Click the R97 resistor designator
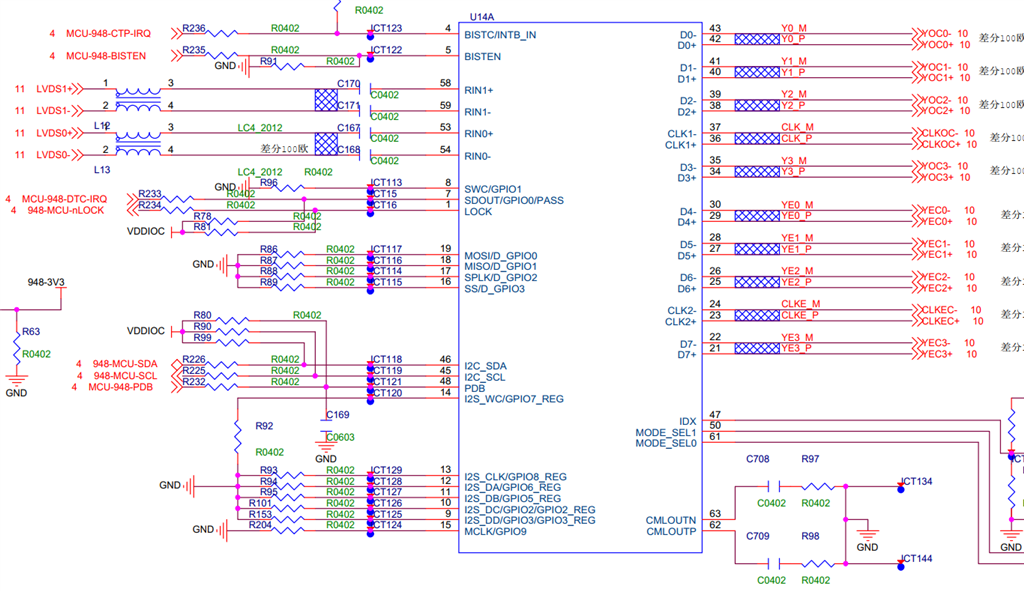The width and height of the screenshot is (1024, 591). (x=810, y=459)
